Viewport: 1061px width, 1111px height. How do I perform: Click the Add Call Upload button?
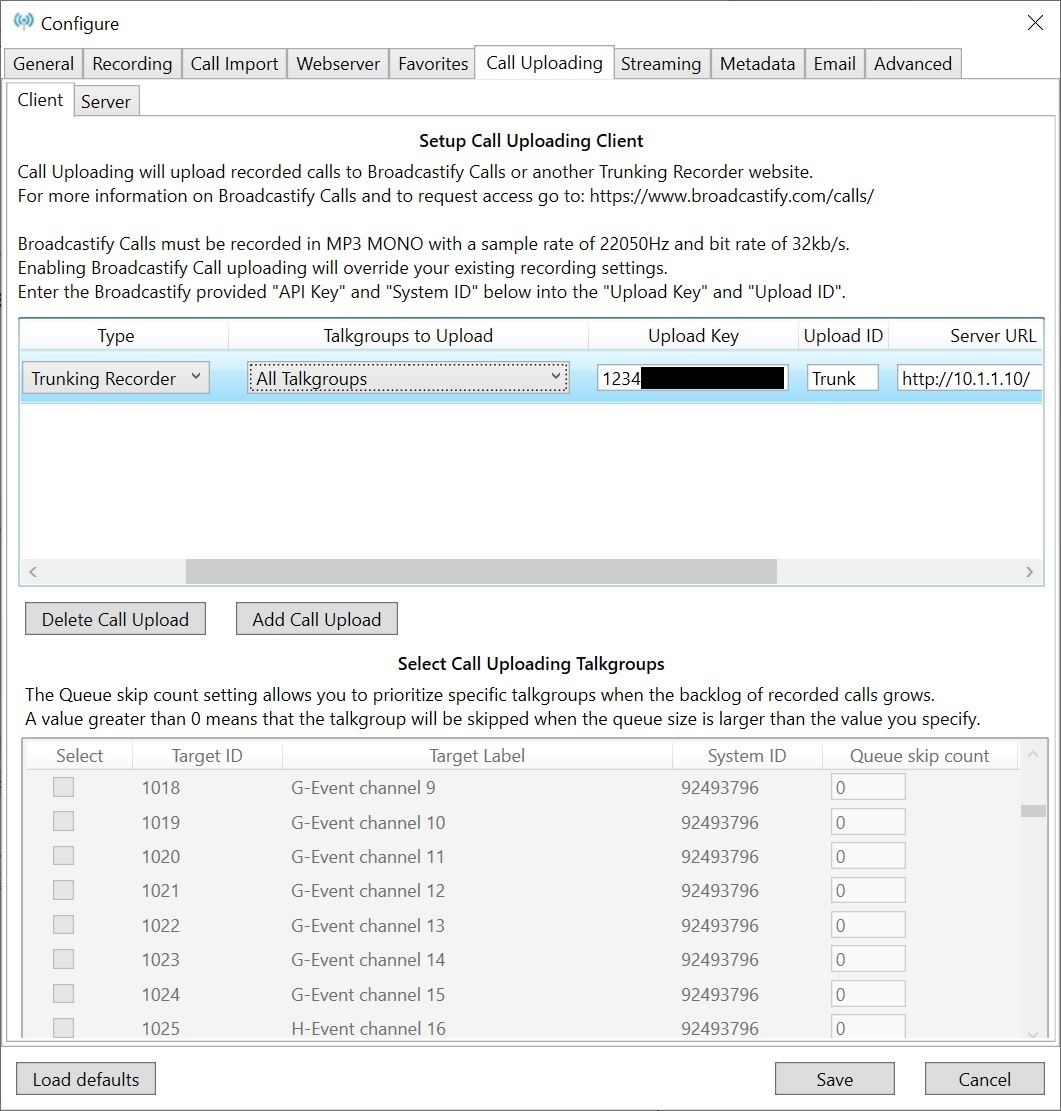coord(317,619)
